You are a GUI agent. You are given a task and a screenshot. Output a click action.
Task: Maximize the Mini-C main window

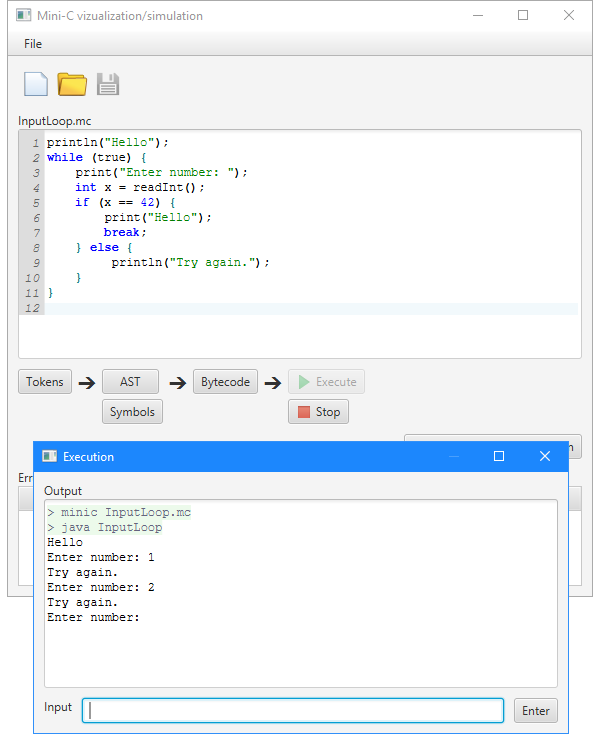click(523, 16)
